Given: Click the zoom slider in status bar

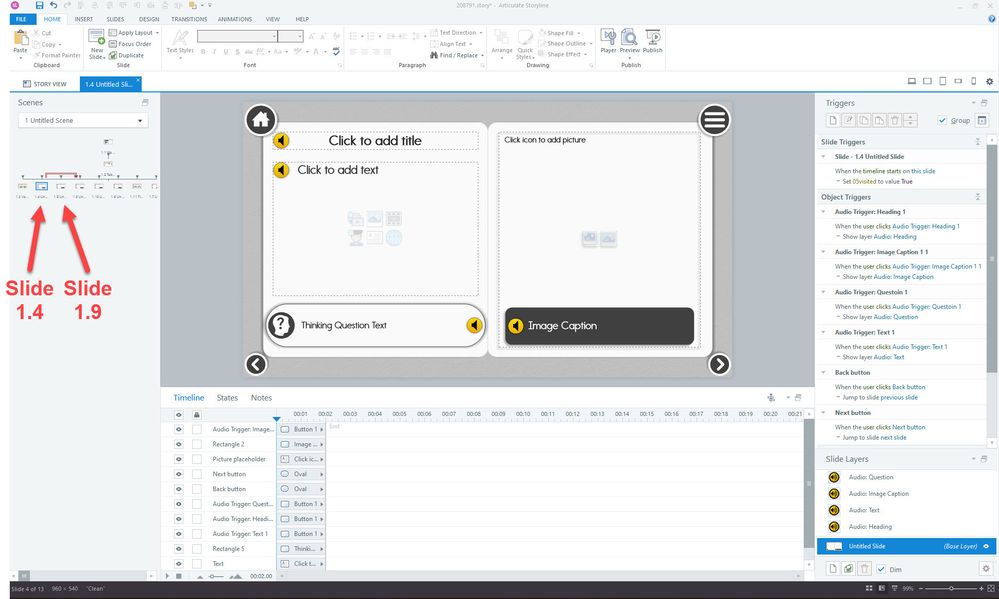Looking at the screenshot, I should (x=950, y=589).
